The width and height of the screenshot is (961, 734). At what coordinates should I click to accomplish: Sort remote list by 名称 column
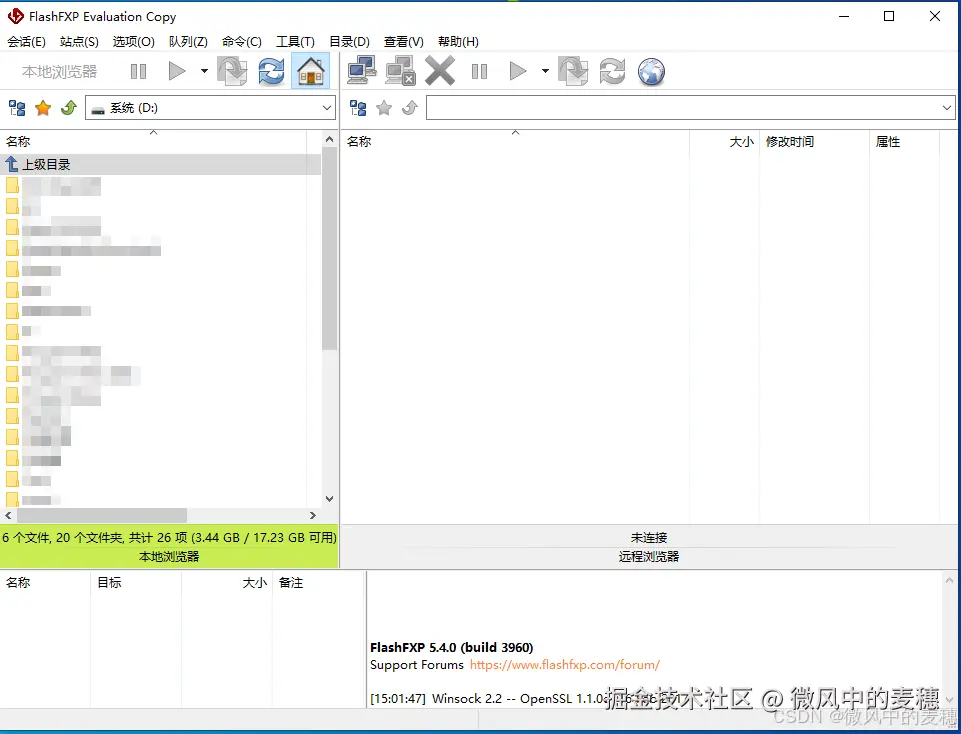coord(515,142)
